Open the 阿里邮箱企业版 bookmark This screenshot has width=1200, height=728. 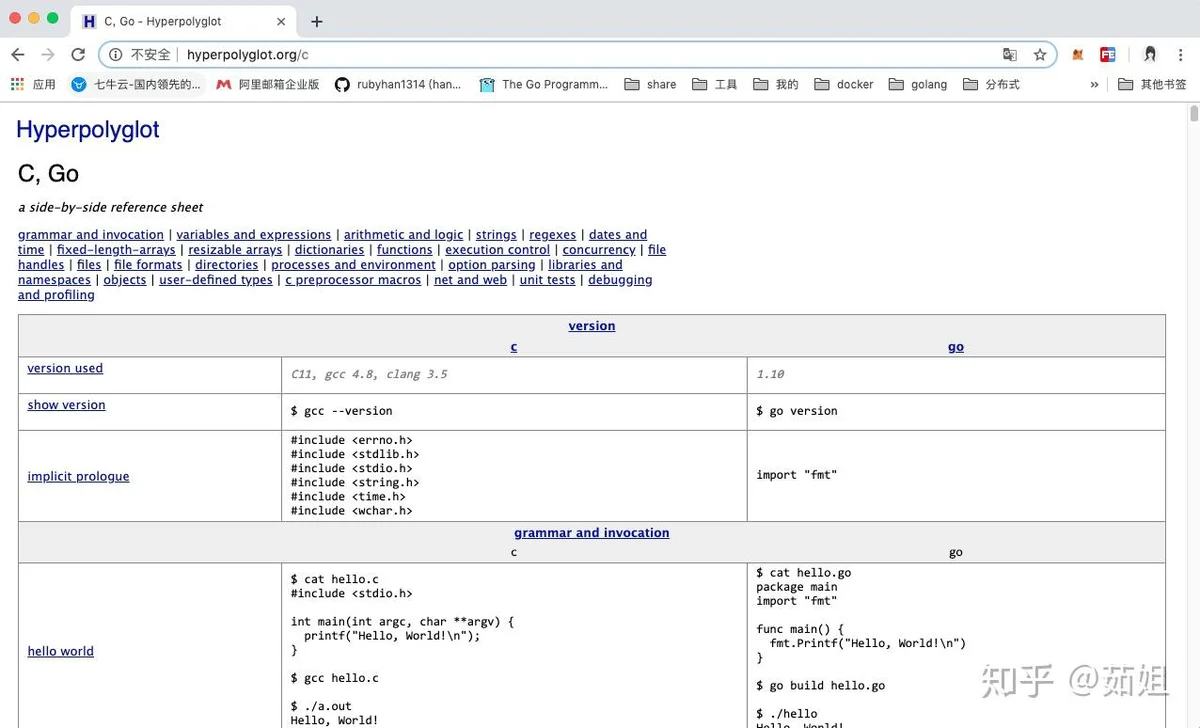tap(268, 85)
